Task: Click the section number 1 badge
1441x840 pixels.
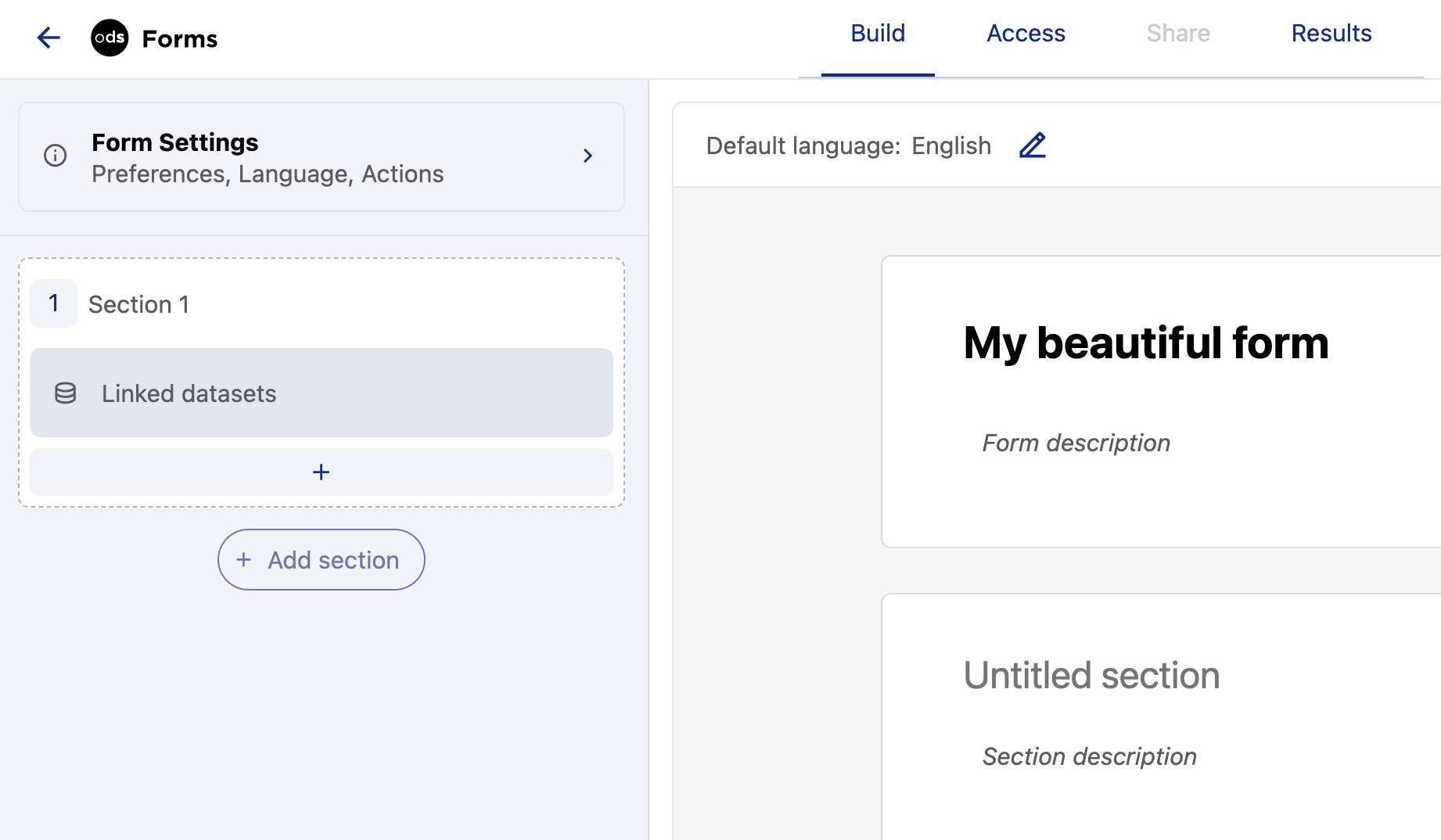Action: 53,303
